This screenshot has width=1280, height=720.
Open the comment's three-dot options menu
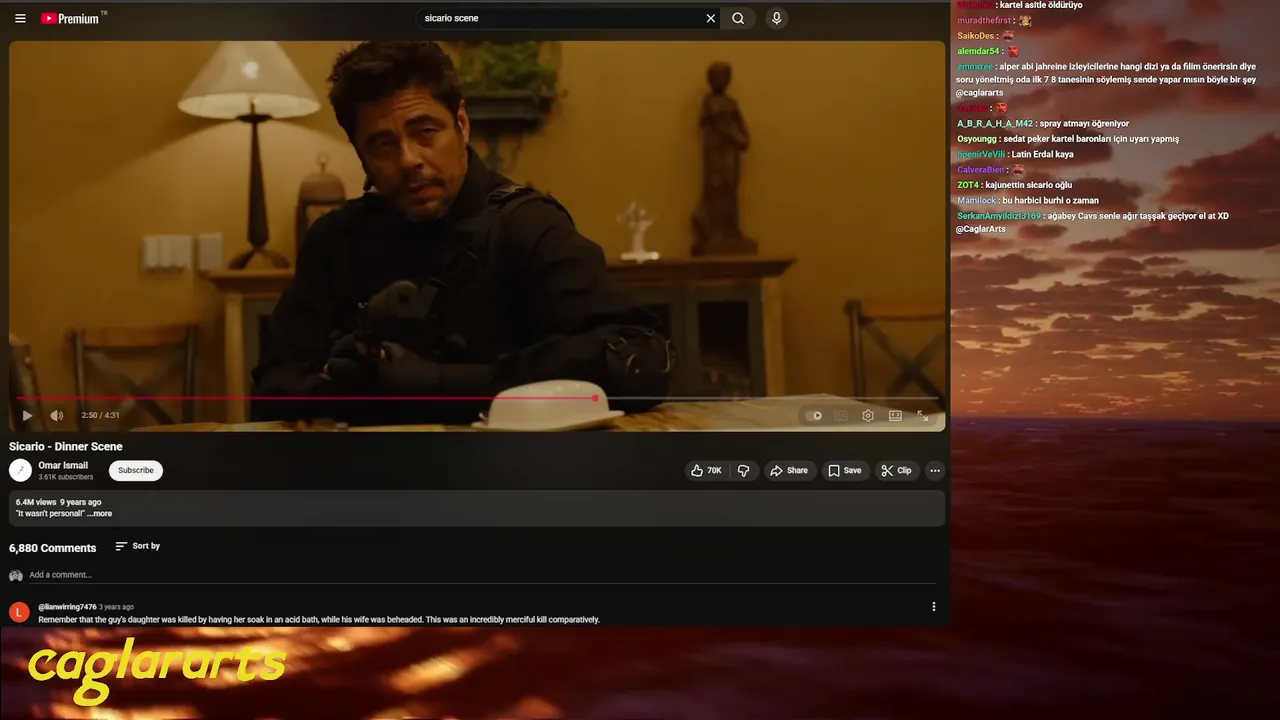[x=934, y=607]
